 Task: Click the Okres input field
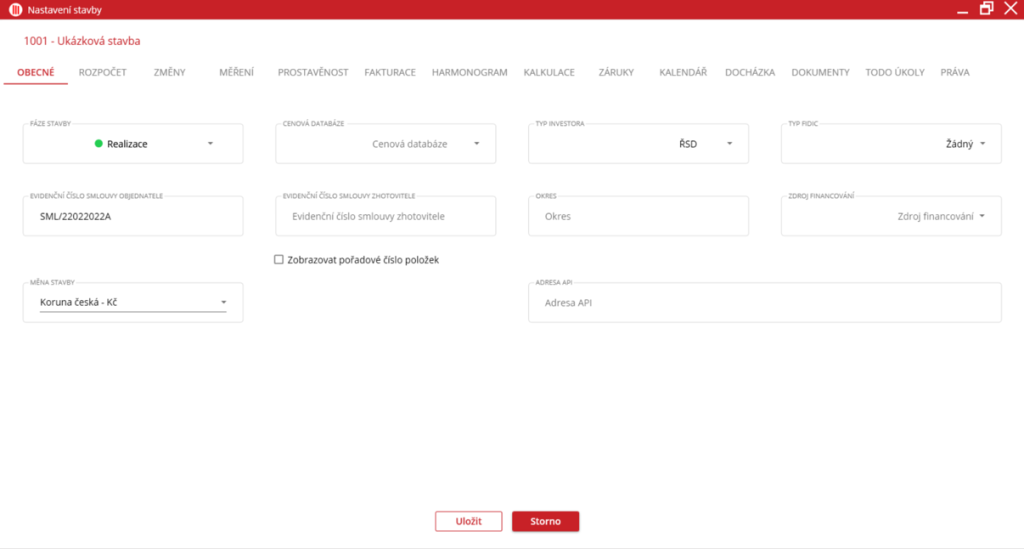(638, 216)
